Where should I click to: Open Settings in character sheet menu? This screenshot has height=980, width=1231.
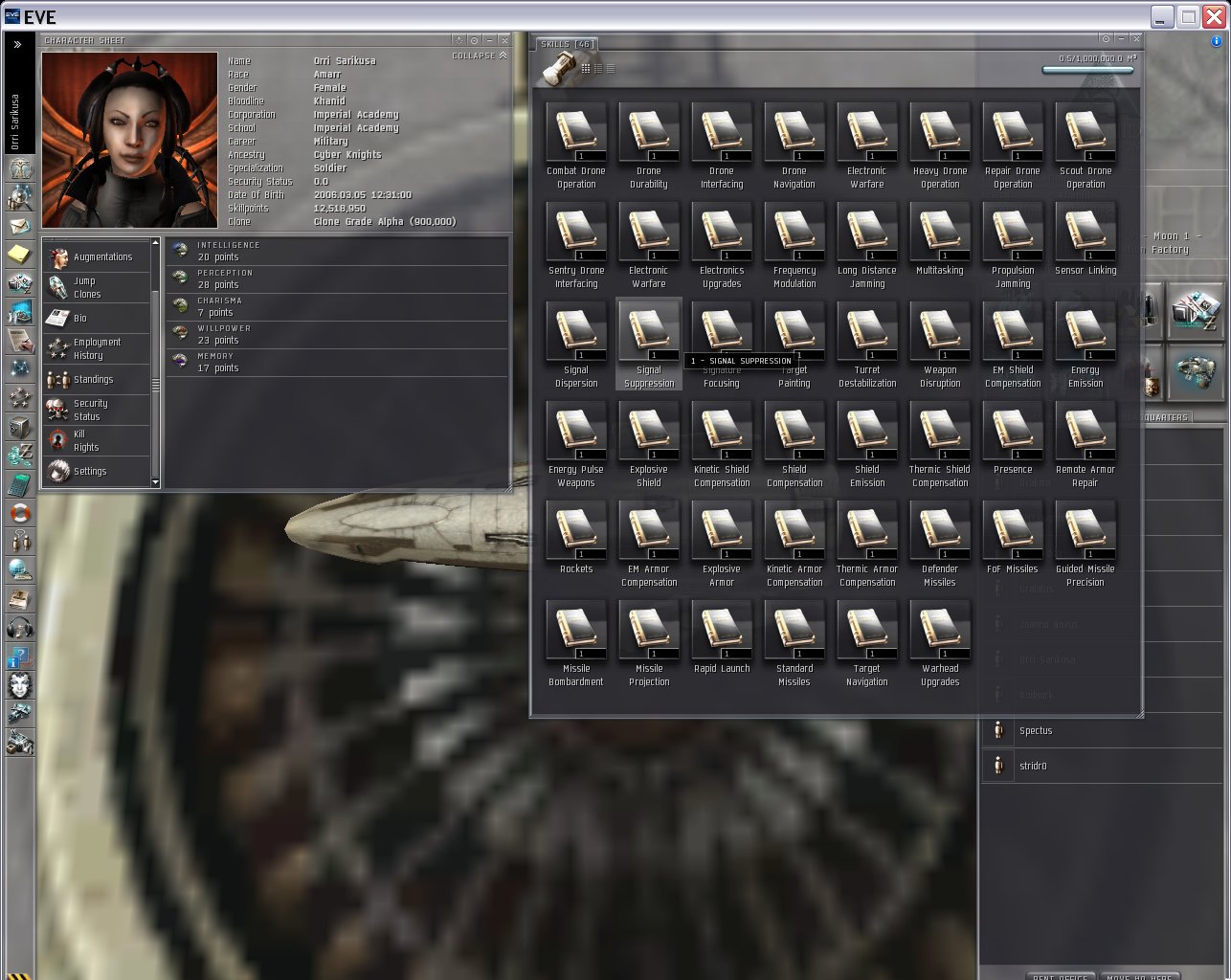coord(96,472)
